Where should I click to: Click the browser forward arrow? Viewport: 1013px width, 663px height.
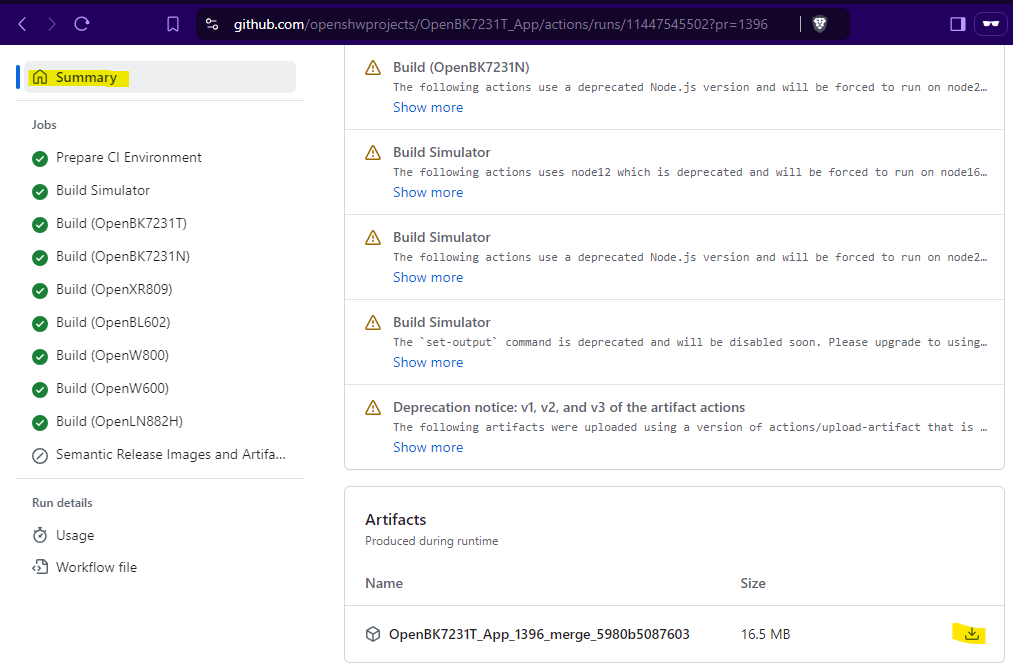[52, 25]
